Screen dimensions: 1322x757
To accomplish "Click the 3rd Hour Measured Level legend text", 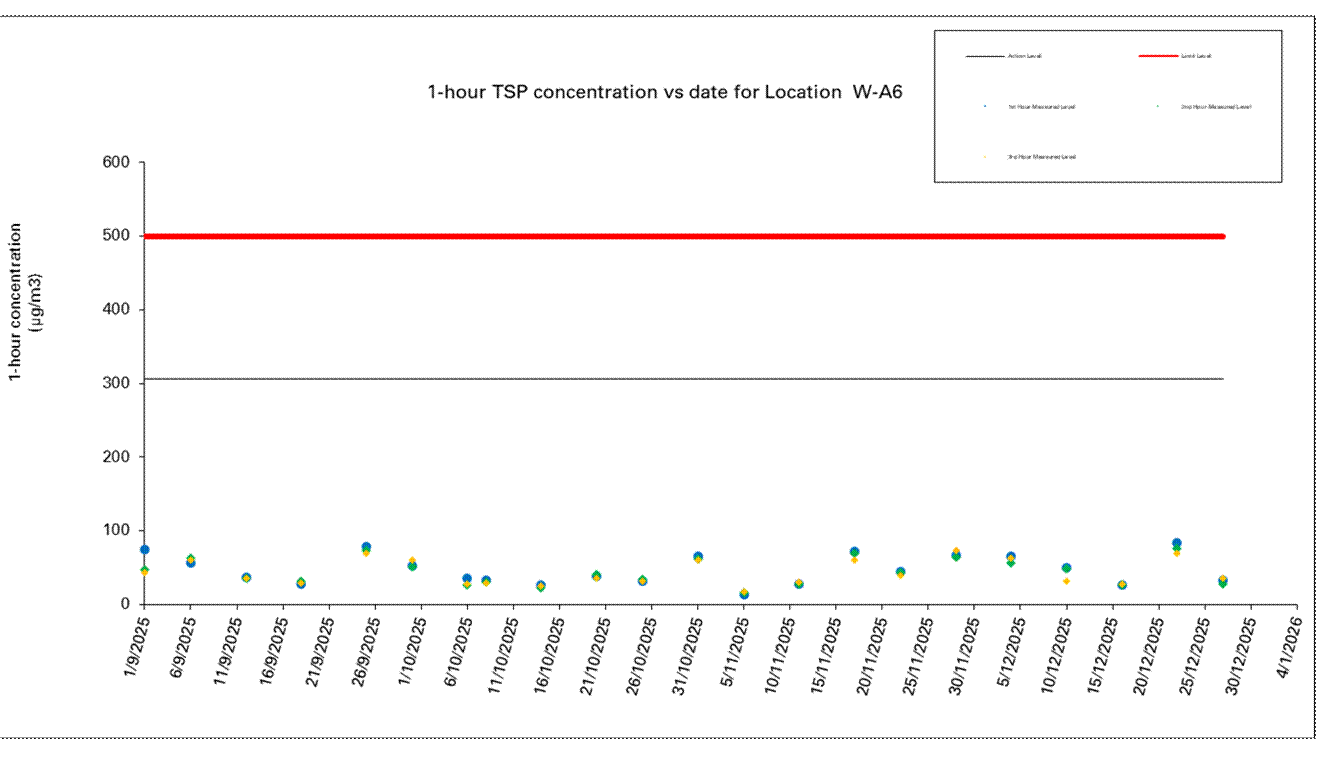I will pos(1040,157).
